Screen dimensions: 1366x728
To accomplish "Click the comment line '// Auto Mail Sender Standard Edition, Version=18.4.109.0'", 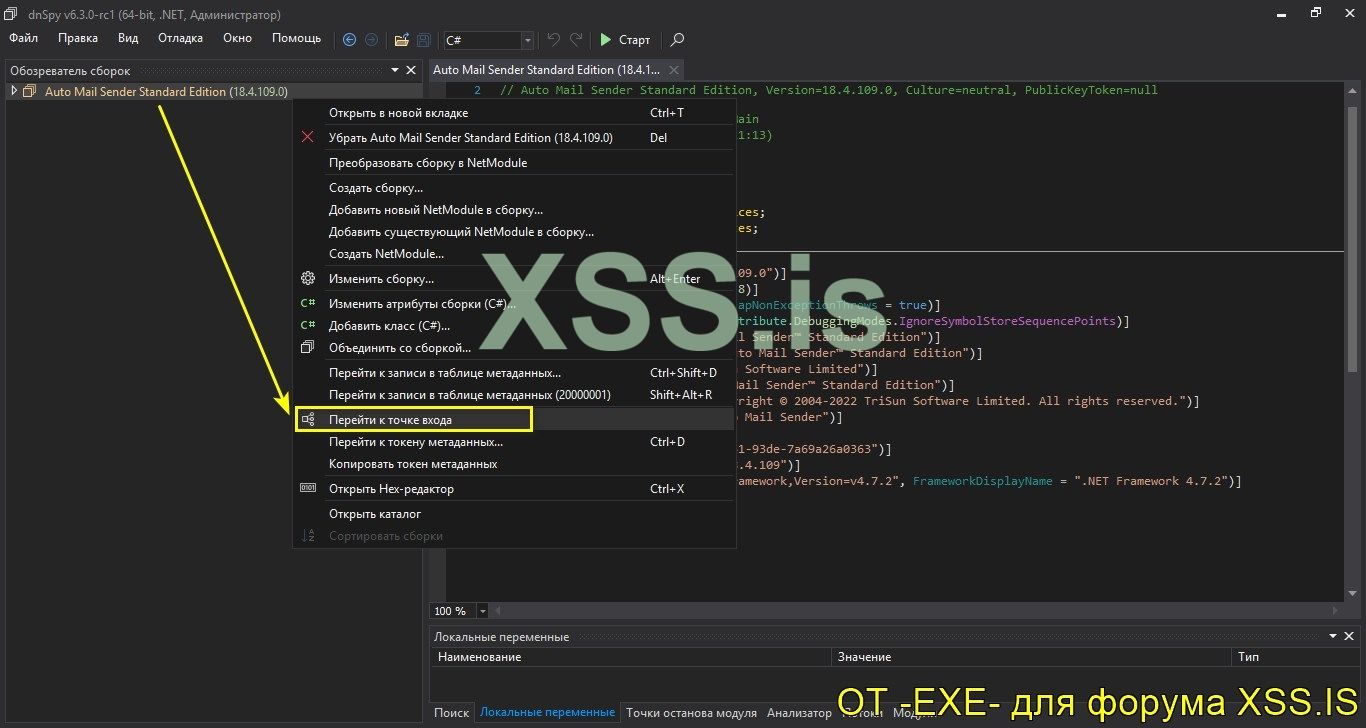I will click(x=828, y=90).
